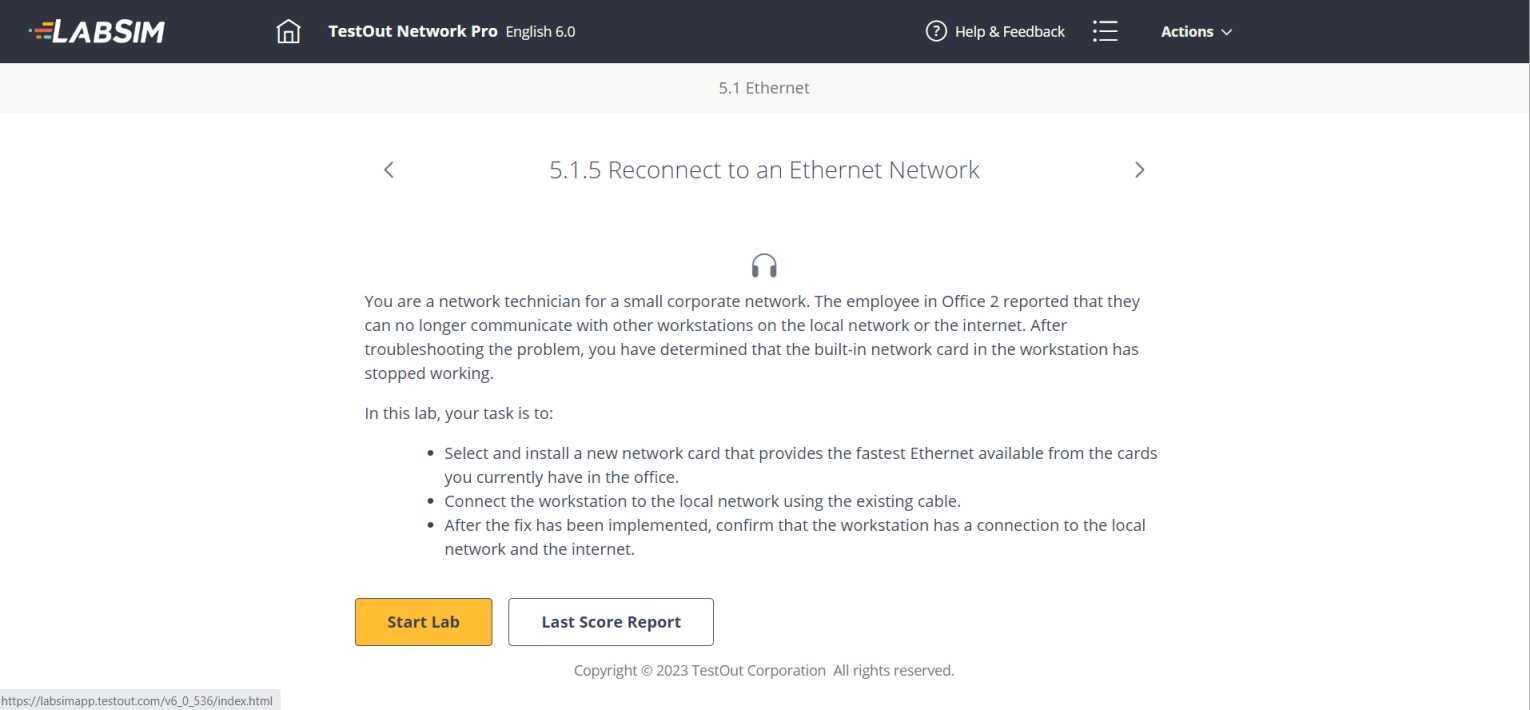This screenshot has height=710, width=1530.
Task: Click the TestOut Corporation copyright notice
Action: point(763,670)
